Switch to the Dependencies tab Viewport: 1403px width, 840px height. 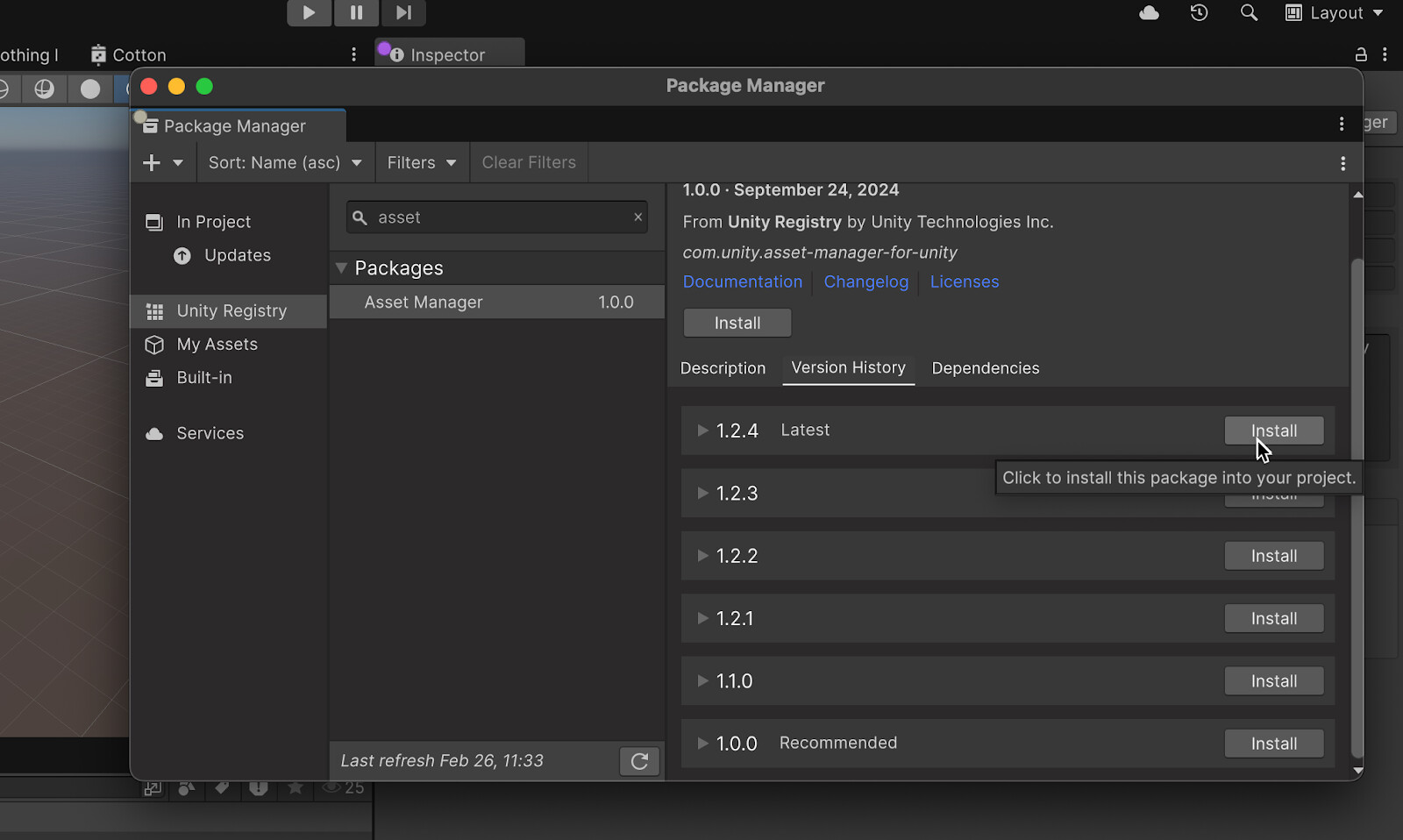click(985, 368)
